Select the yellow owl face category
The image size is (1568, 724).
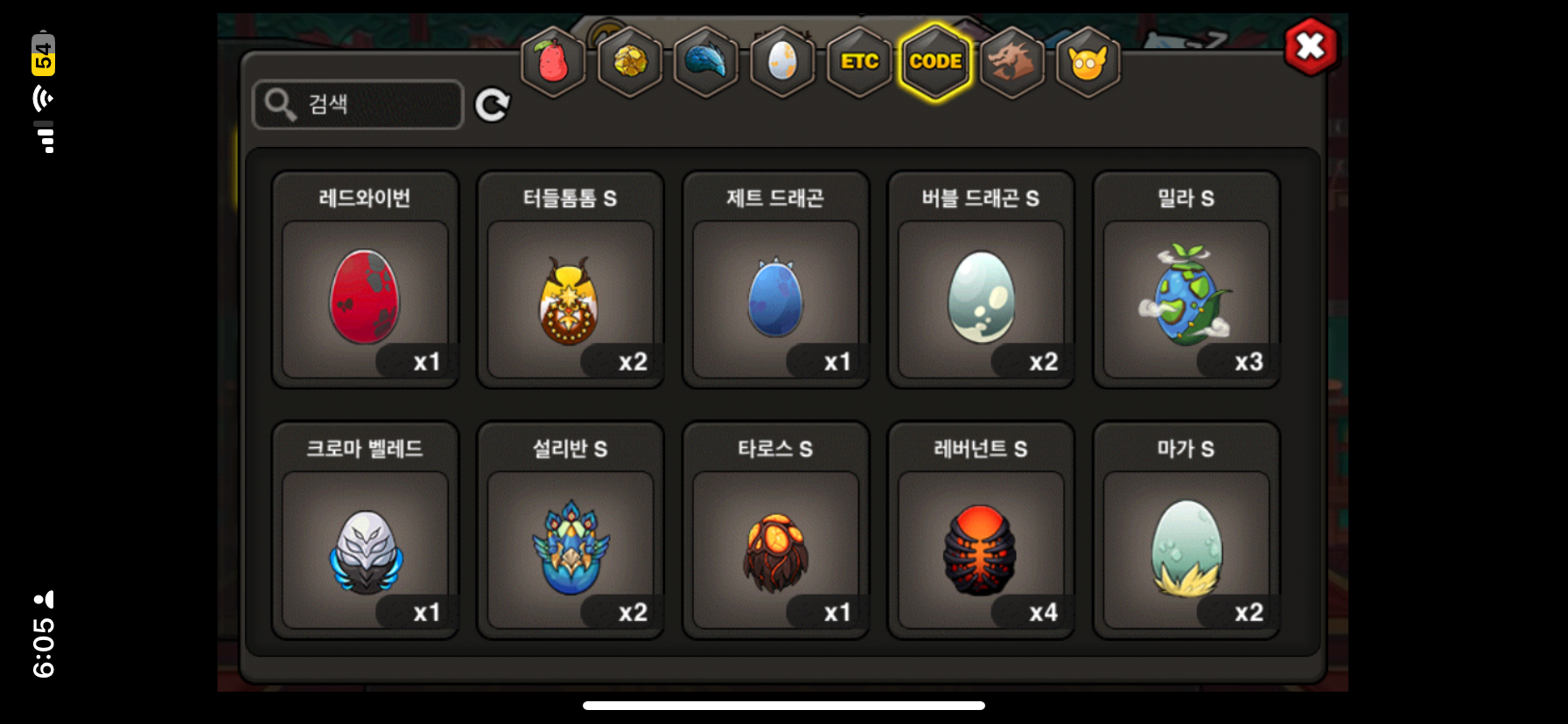click(1088, 62)
